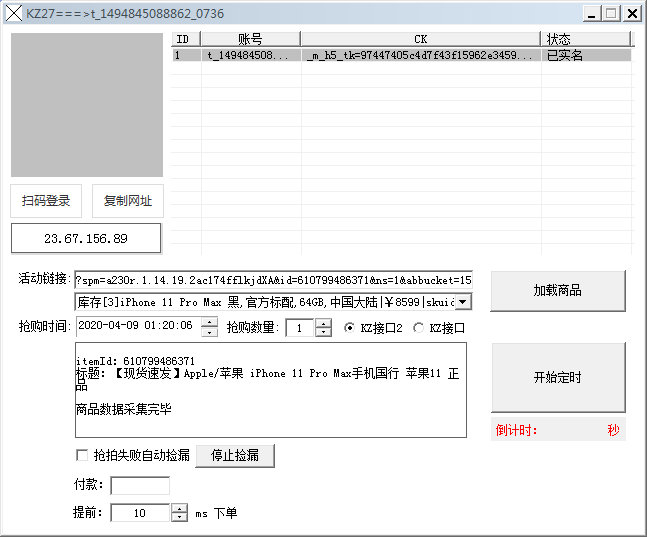Screen dimensions: 647x537
Task: Click the 复制网址 button
Action: [x=128, y=201]
